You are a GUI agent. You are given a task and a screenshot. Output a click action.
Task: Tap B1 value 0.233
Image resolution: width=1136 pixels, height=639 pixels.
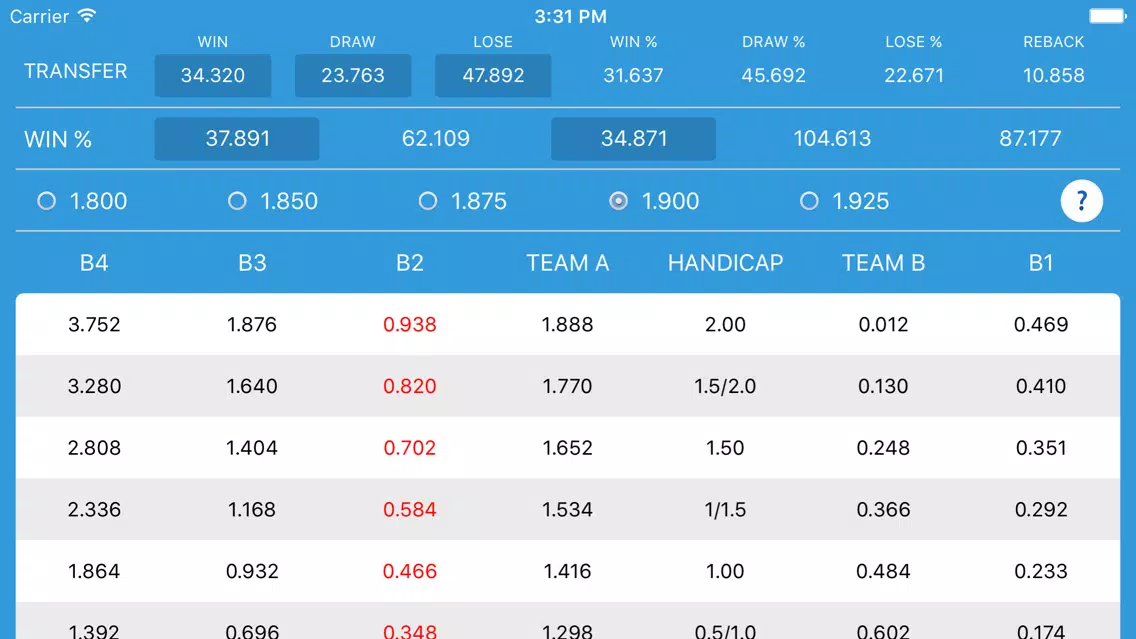click(1041, 571)
